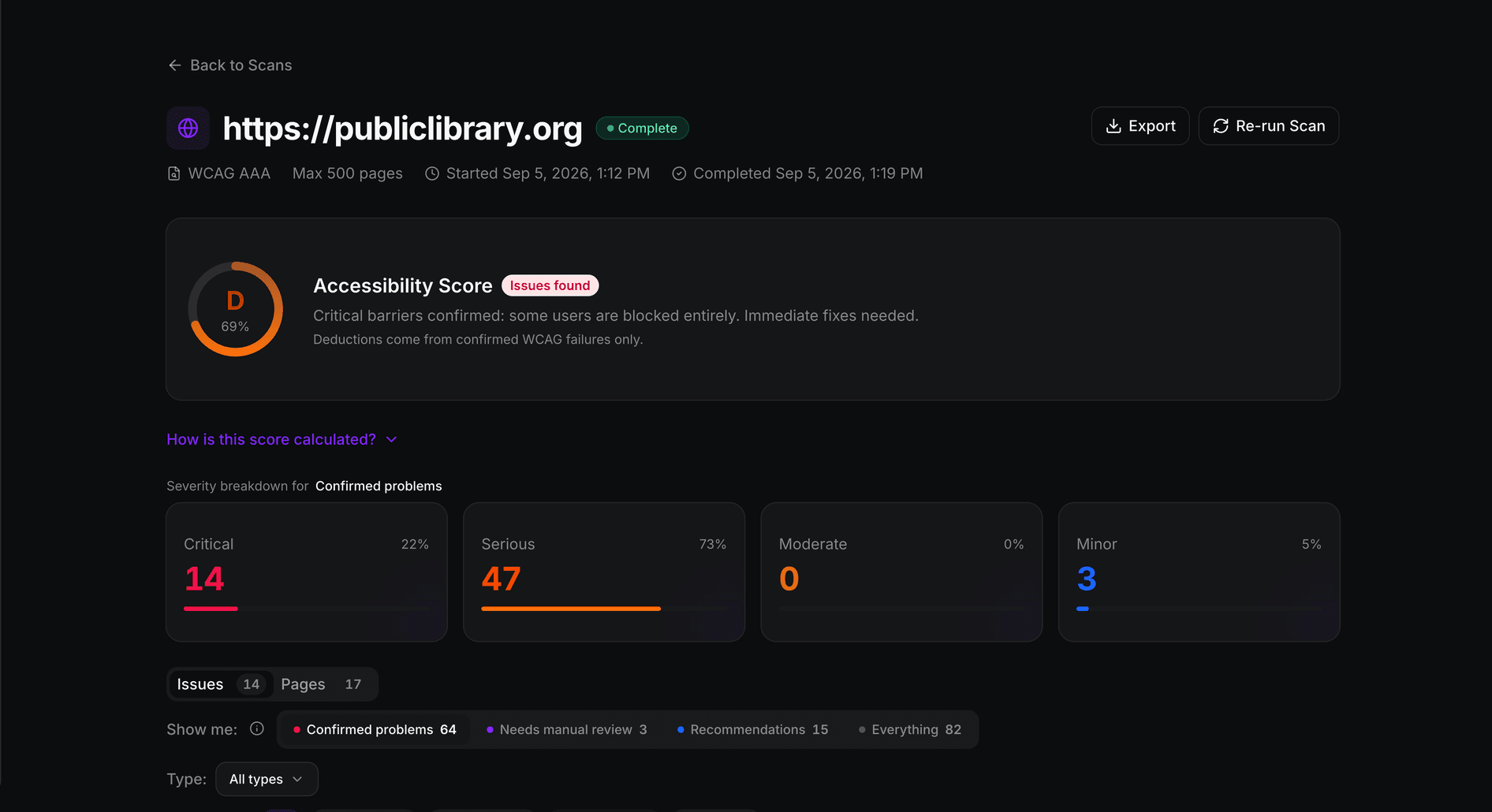This screenshot has width=1492, height=812.
Task: Show Everything filter with 82 items
Action: point(910,730)
